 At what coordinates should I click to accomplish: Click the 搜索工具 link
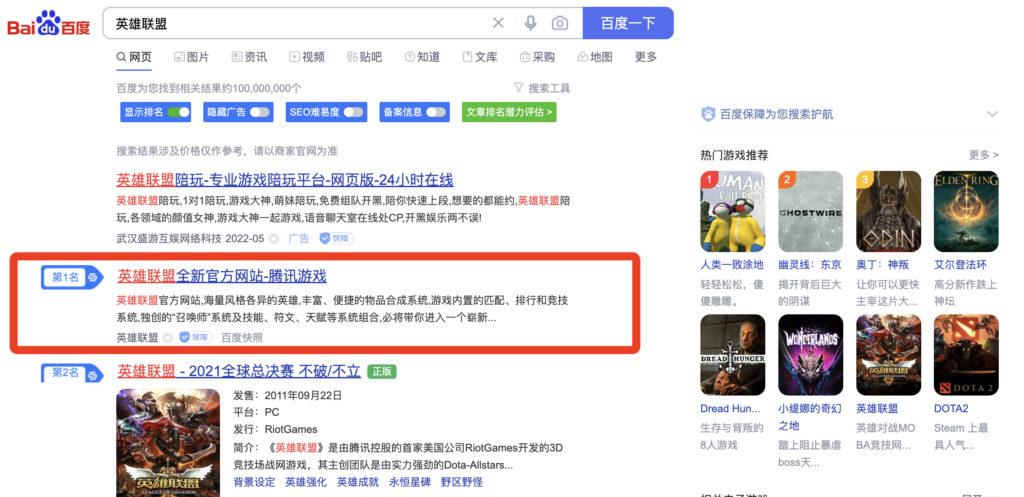pyautogui.click(x=549, y=88)
